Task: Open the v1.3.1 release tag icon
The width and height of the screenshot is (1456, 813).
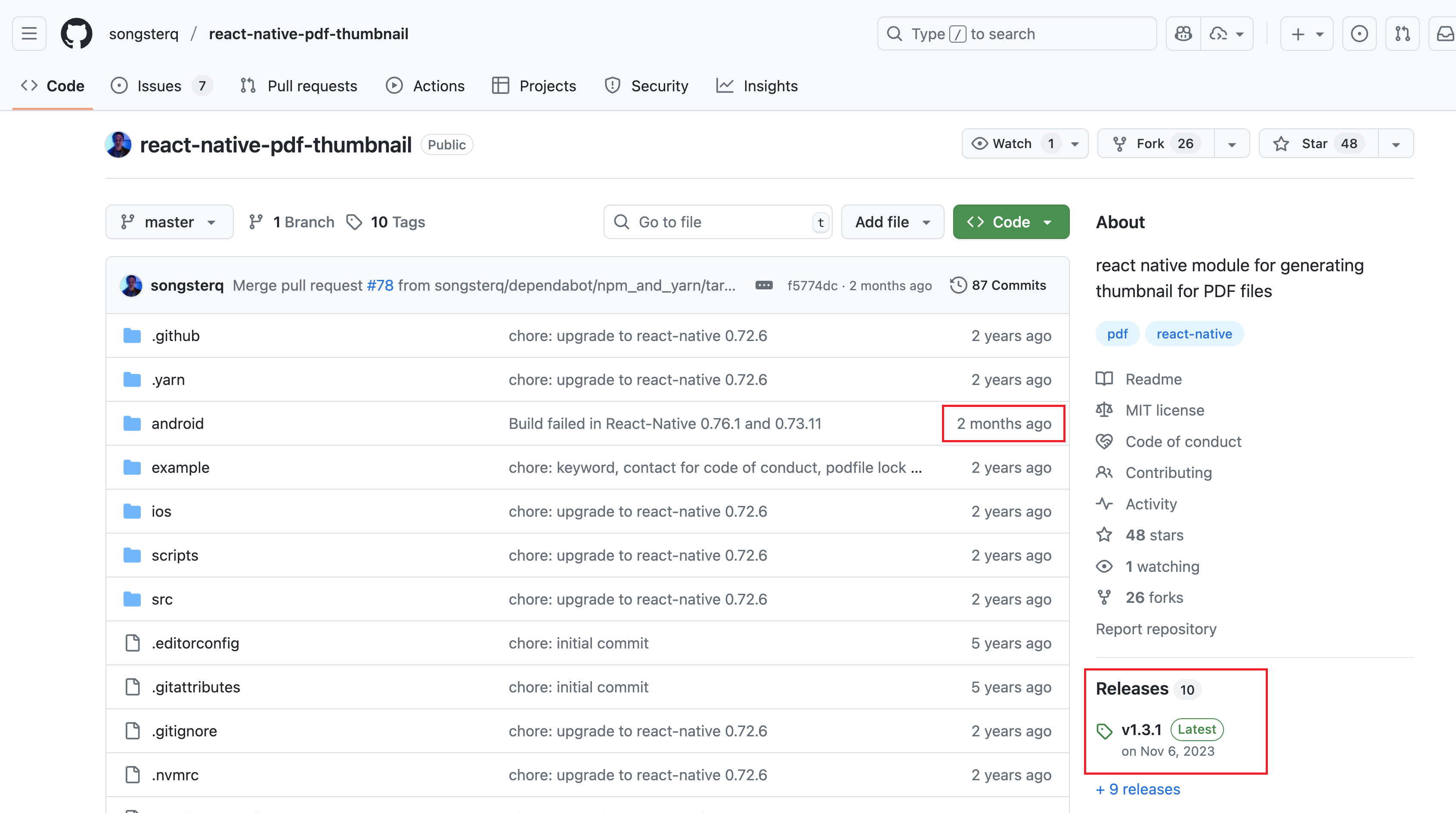Action: (x=1104, y=730)
